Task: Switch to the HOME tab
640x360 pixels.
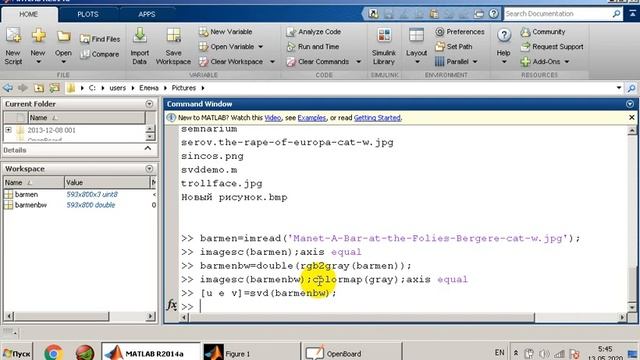Action: coord(29,14)
